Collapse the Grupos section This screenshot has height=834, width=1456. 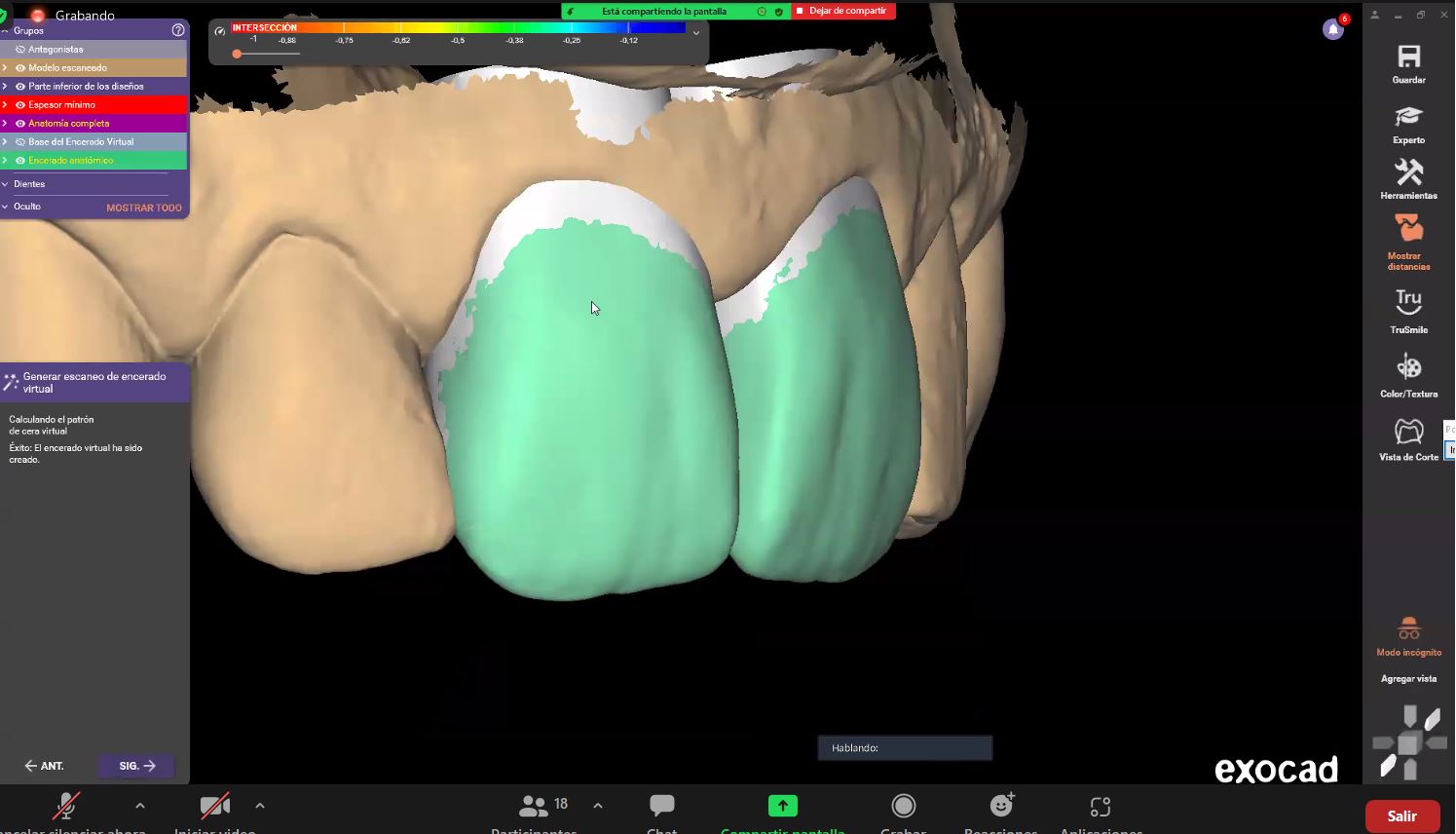[5, 30]
